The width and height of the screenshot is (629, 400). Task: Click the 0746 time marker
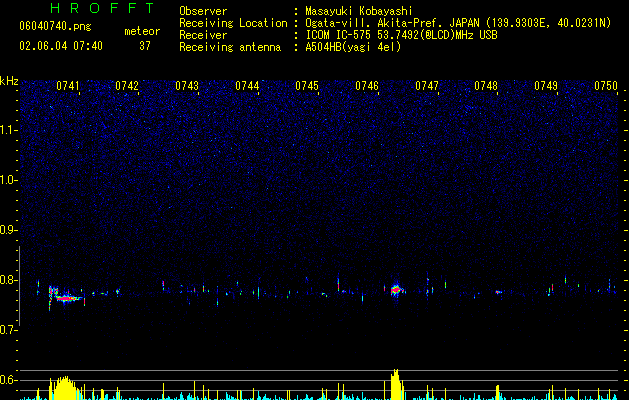pos(367,86)
